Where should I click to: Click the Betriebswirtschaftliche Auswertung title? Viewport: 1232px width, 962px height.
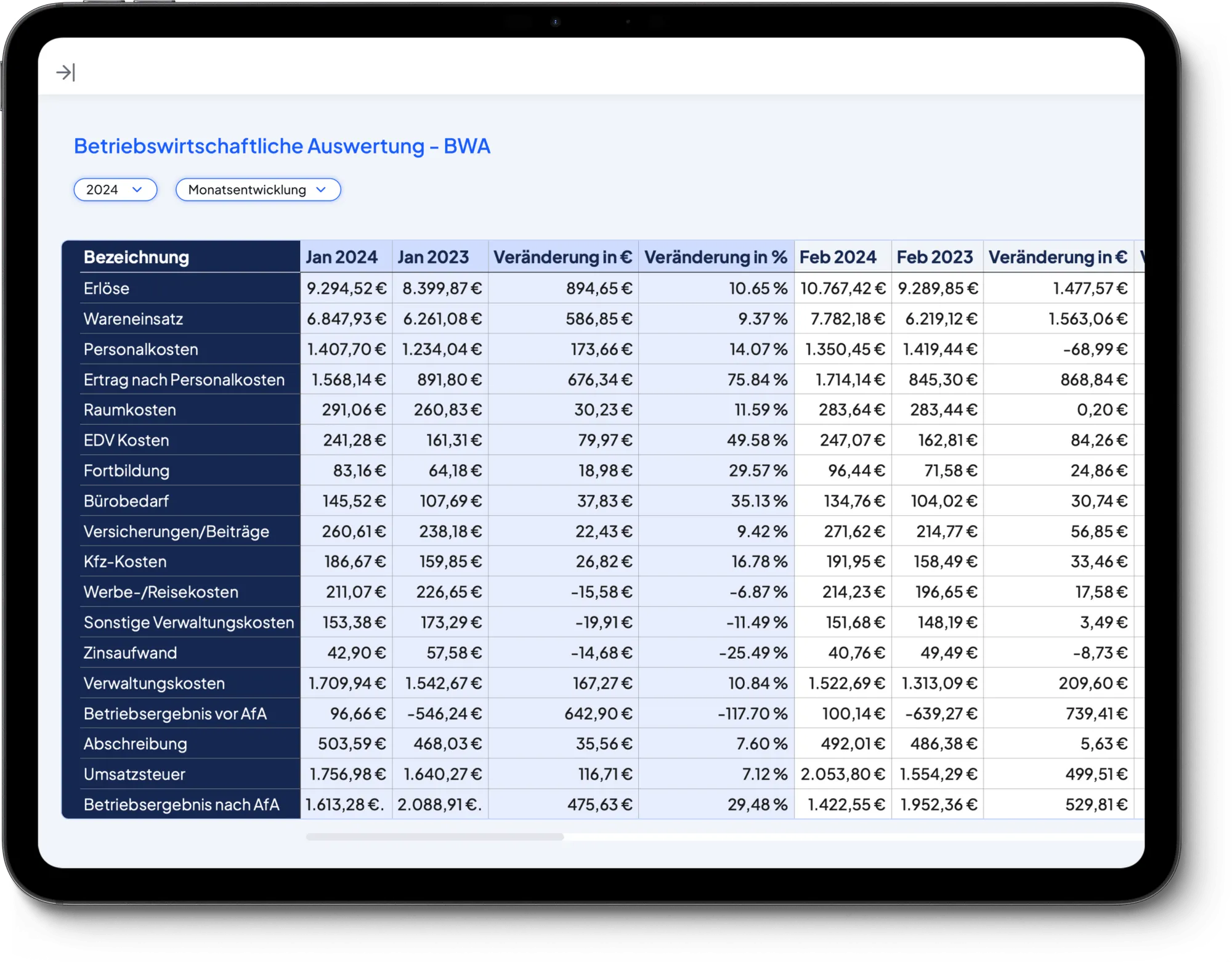pyautogui.click(x=282, y=146)
